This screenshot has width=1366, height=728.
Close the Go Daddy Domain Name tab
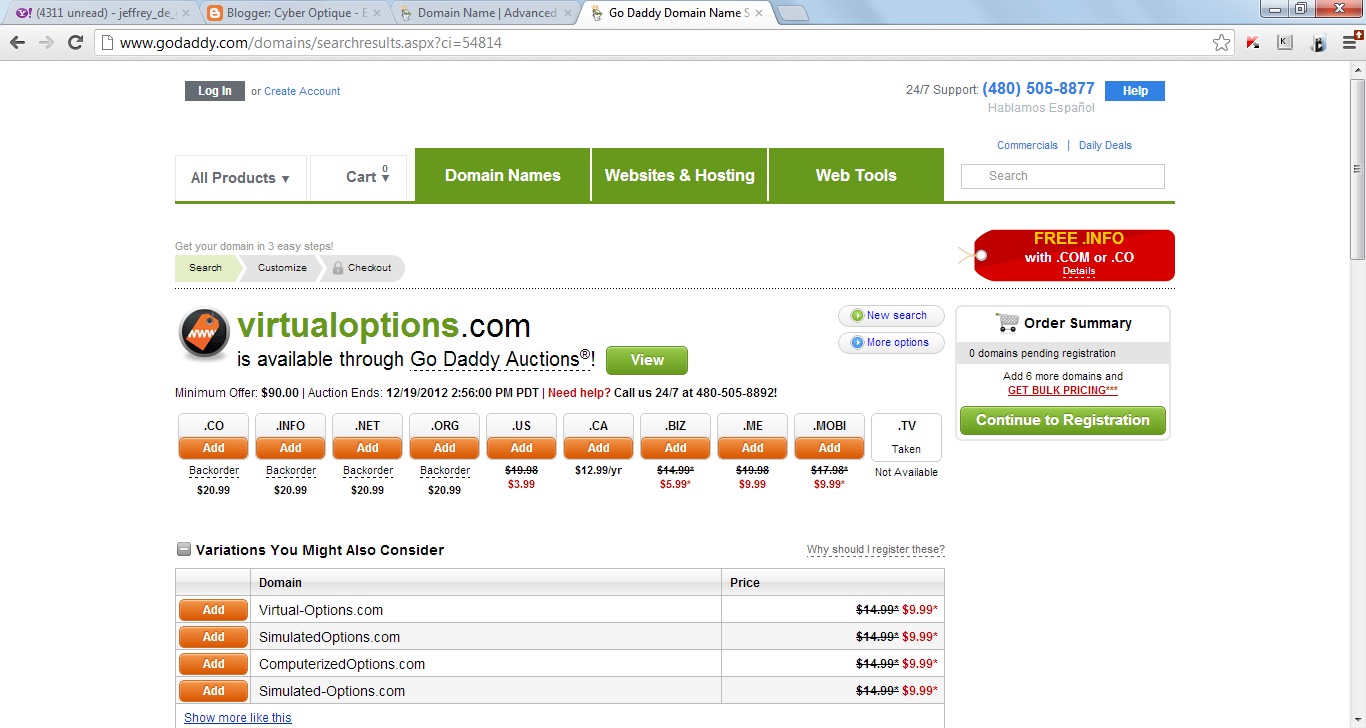(x=758, y=13)
